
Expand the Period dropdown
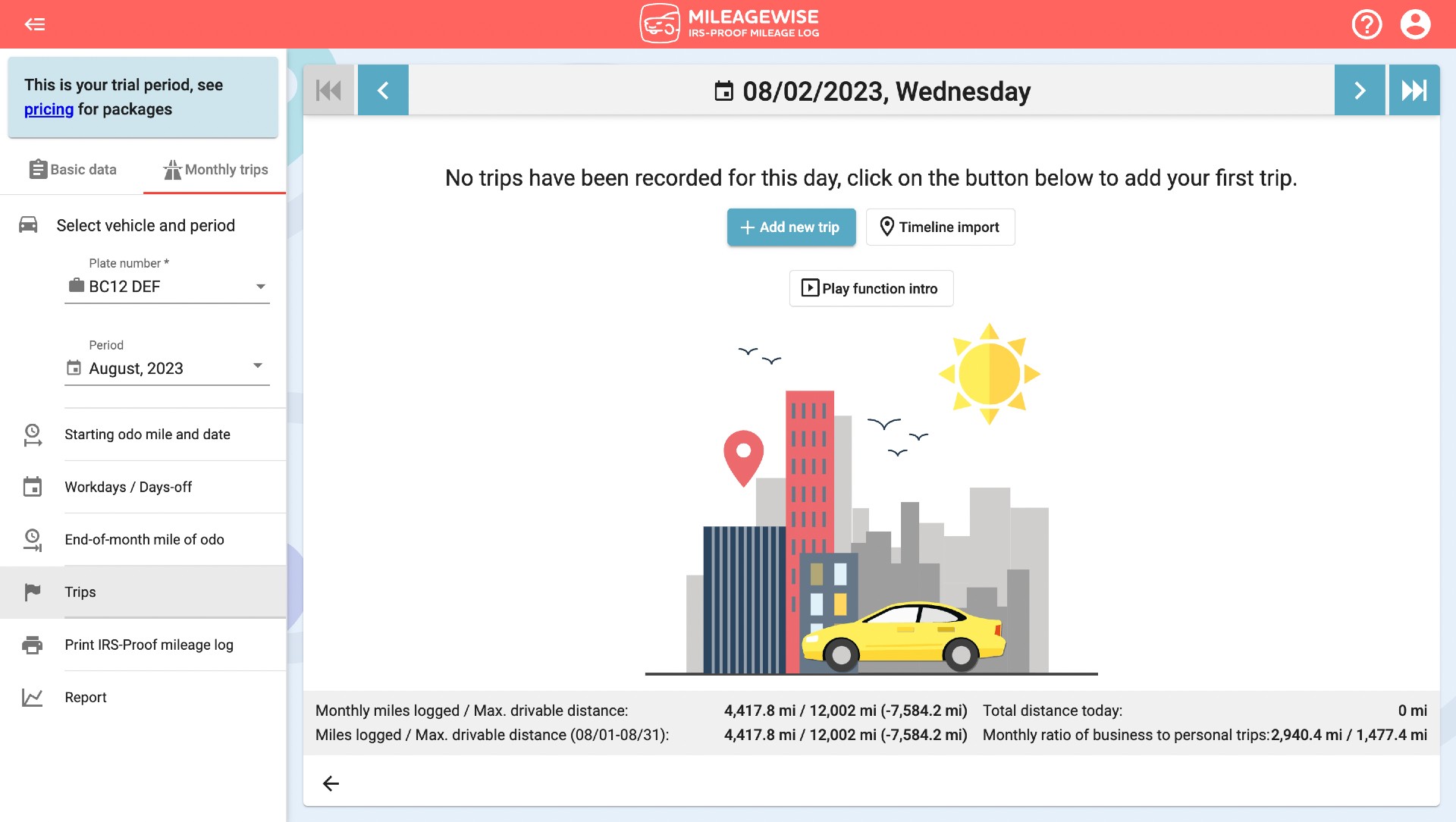tap(256, 368)
